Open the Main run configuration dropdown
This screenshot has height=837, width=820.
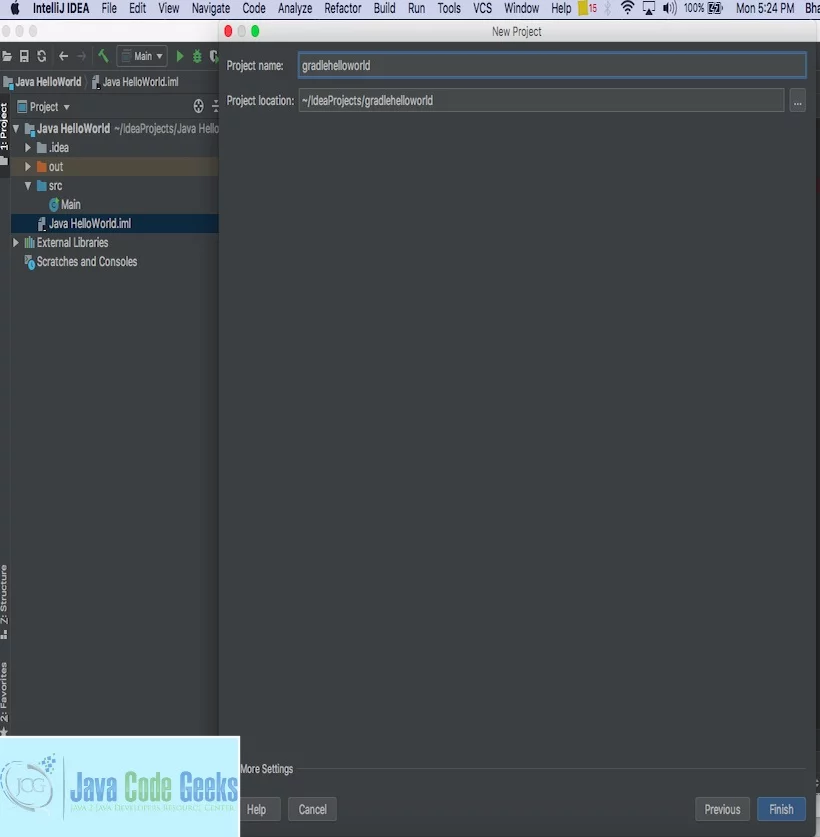tap(142, 56)
